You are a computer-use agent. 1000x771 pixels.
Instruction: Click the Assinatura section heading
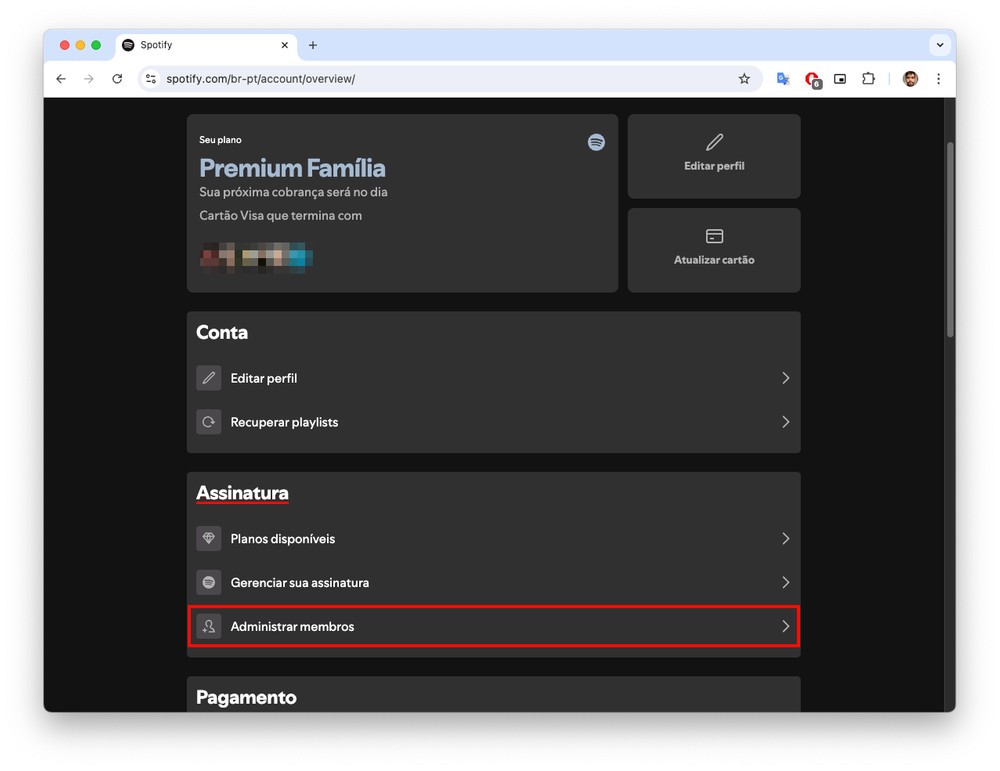242,493
